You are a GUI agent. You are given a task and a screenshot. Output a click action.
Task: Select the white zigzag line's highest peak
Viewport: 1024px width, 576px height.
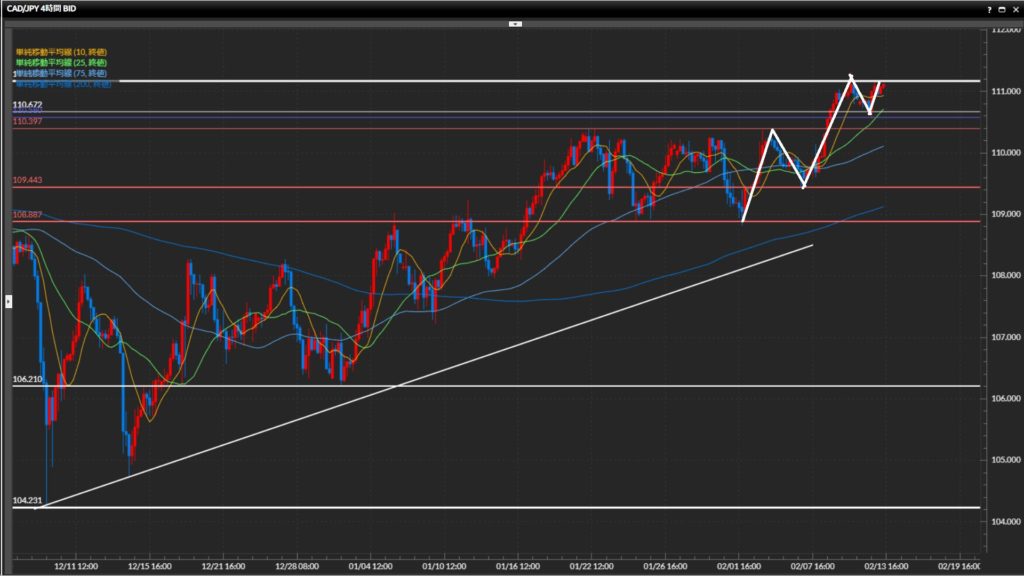click(x=850, y=76)
